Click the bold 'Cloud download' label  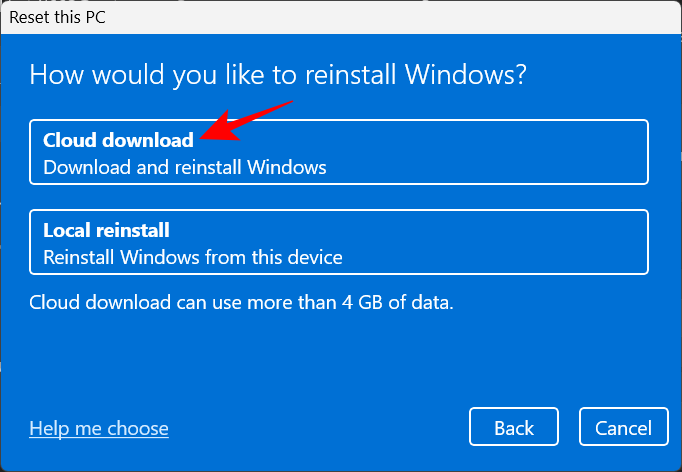(118, 140)
